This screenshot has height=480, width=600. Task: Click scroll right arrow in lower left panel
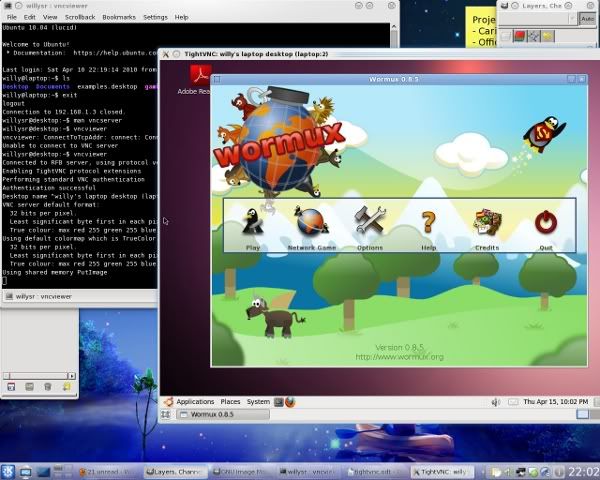(72, 376)
